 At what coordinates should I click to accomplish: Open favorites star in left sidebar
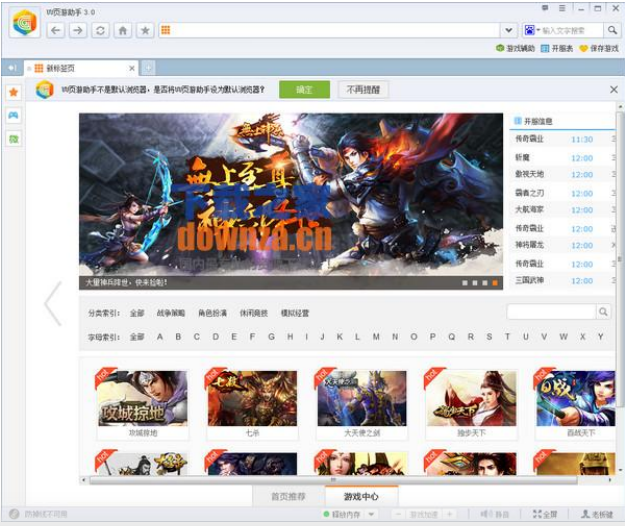tap(14, 92)
